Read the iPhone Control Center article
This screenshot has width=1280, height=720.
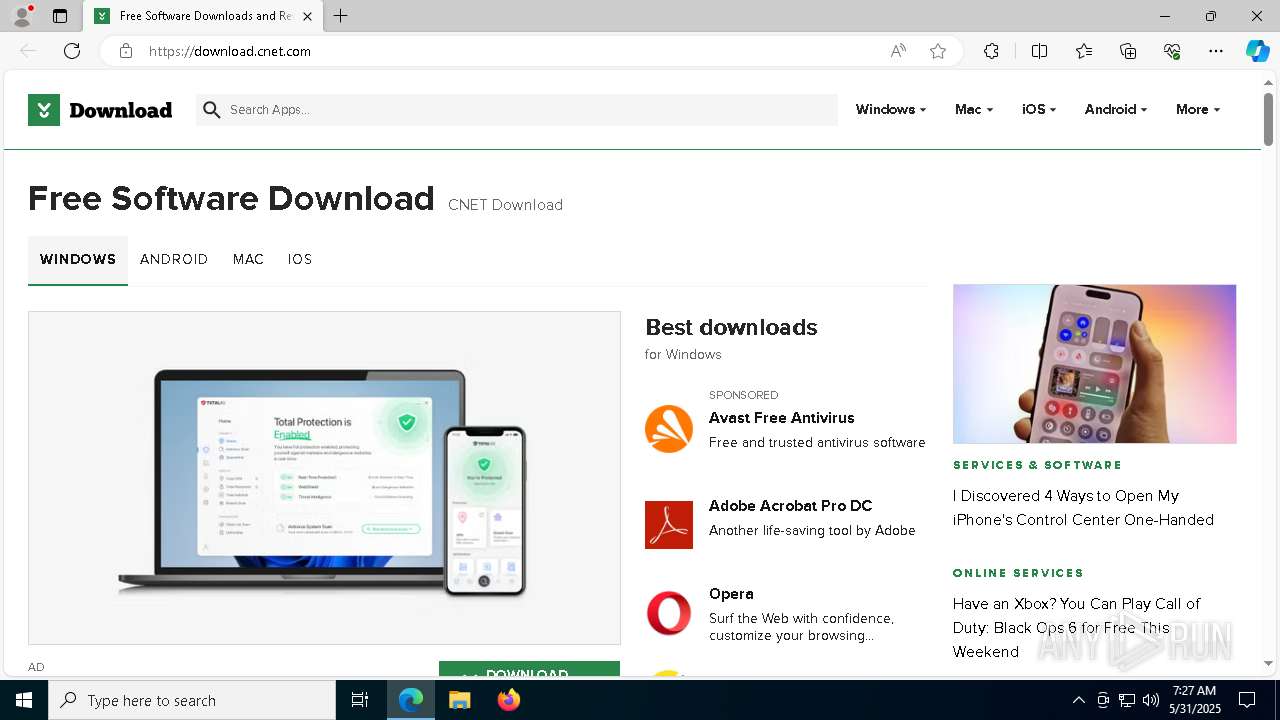1083,508
